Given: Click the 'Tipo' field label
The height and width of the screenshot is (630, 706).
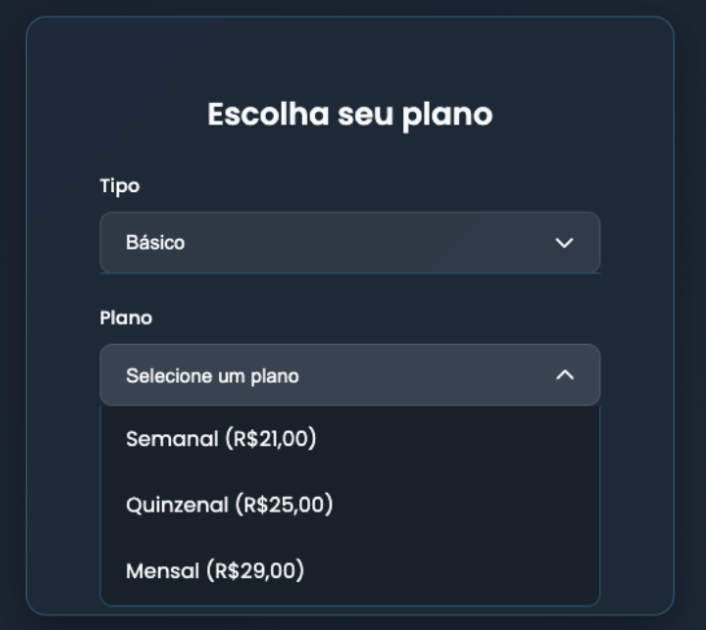Looking at the screenshot, I should pyautogui.click(x=119, y=186).
